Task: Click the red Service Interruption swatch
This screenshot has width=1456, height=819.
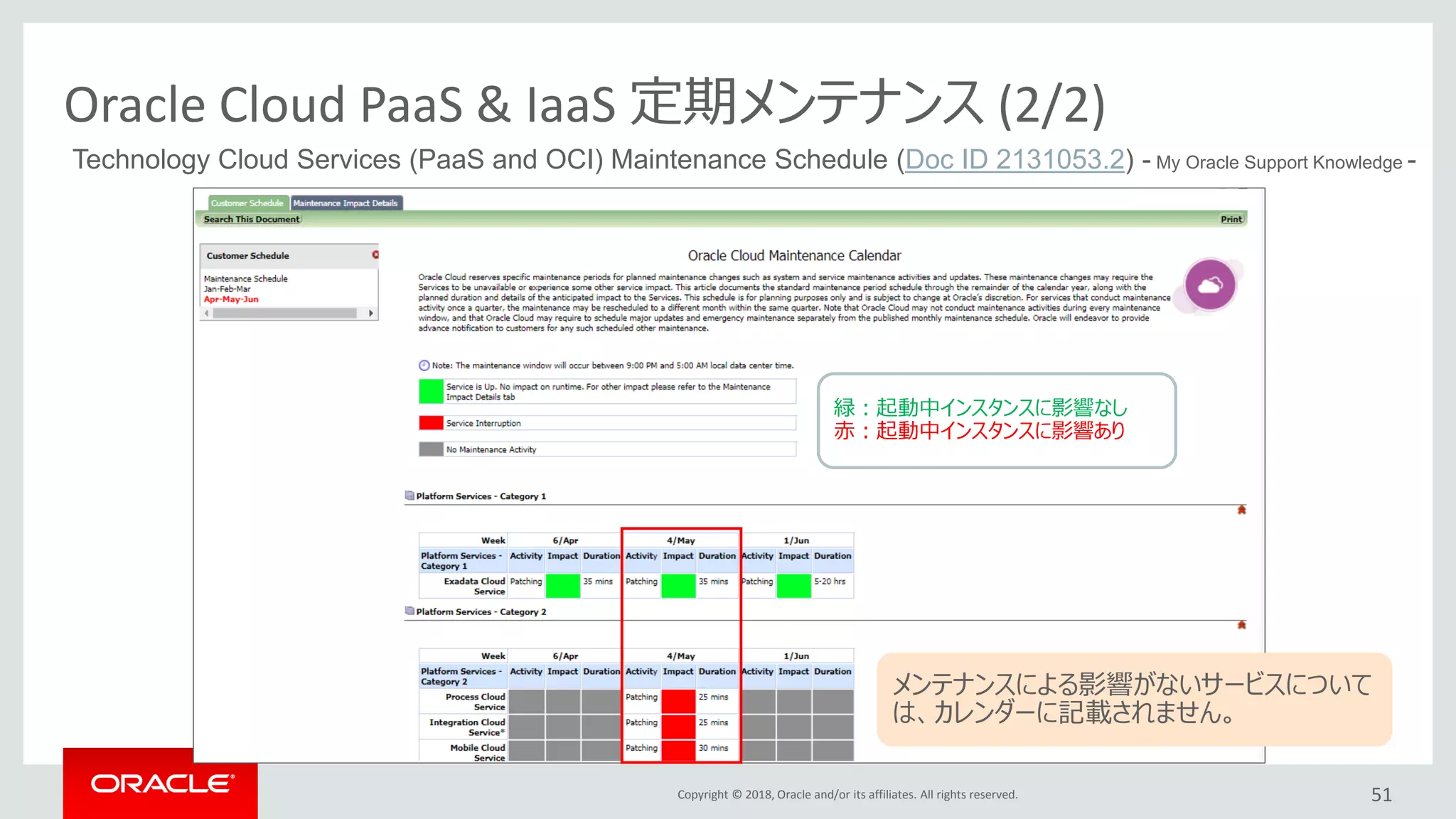Action: pyautogui.click(x=431, y=423)
